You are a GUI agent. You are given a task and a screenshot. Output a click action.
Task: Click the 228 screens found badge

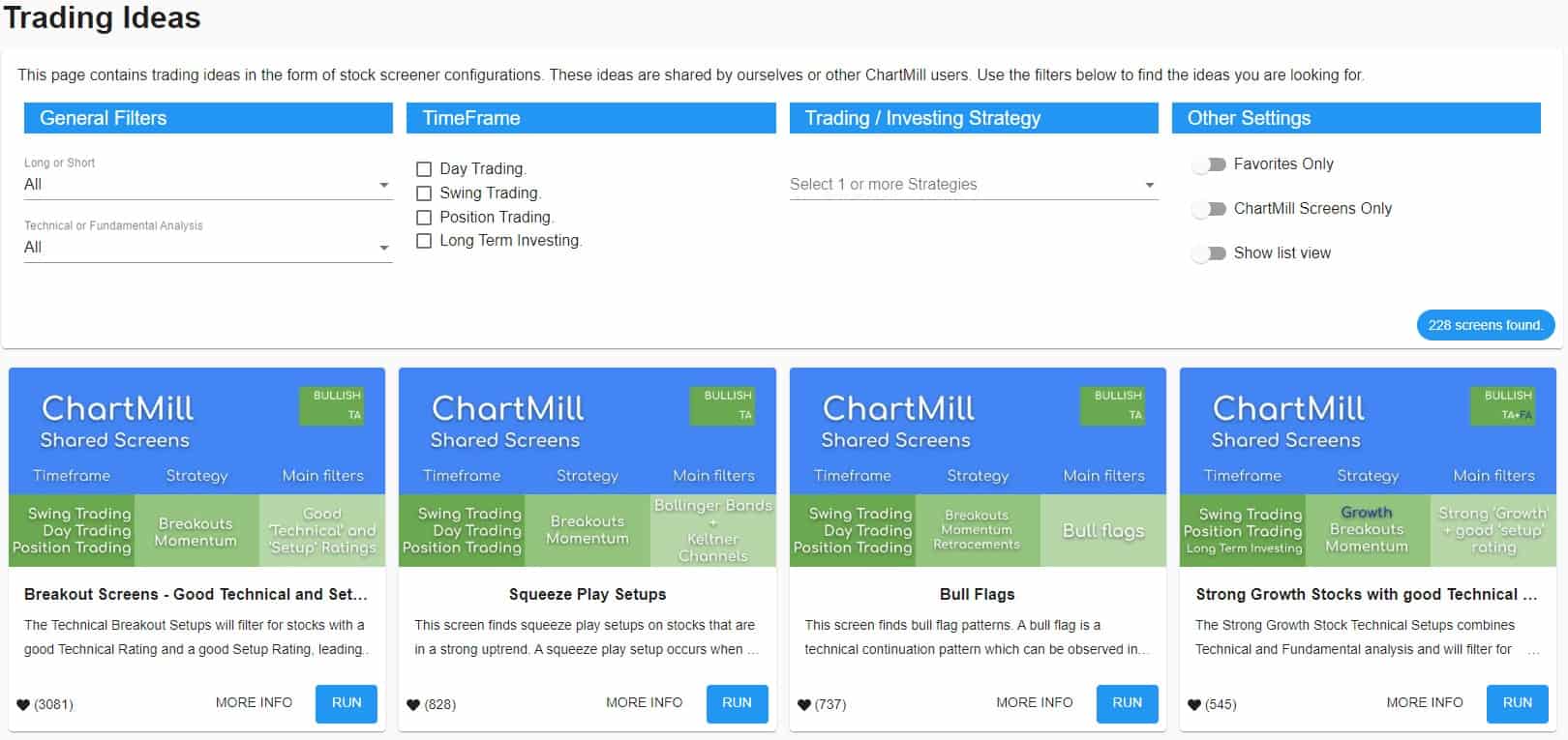tap(1485, 325)
